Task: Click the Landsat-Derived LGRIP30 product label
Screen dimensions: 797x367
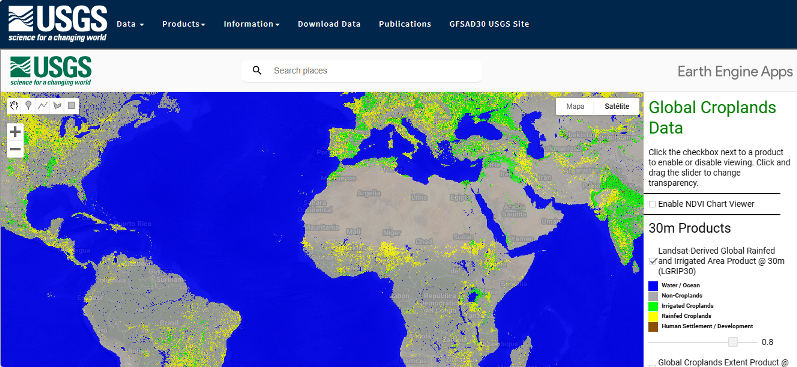Action: click(x=721, y=261)
